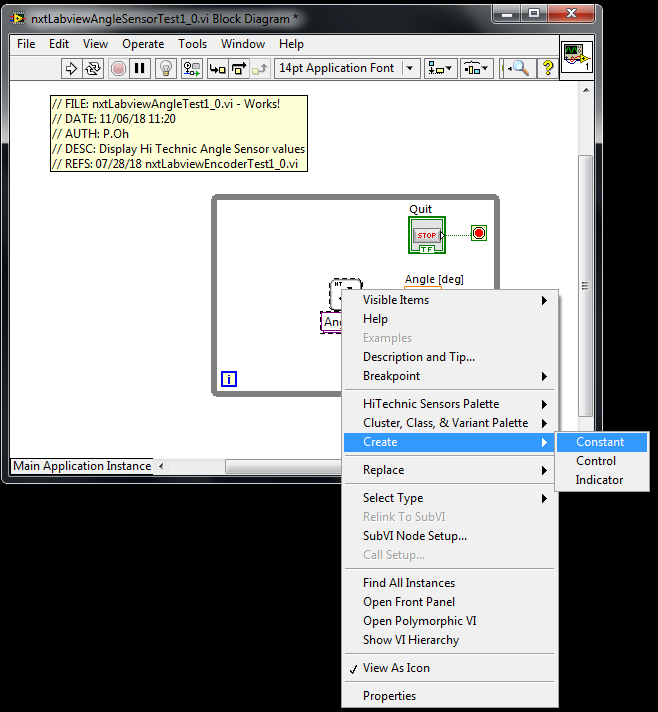658x712 pixels.
Task: Expand the Select Type submenu
Action: tap(450, 499)
